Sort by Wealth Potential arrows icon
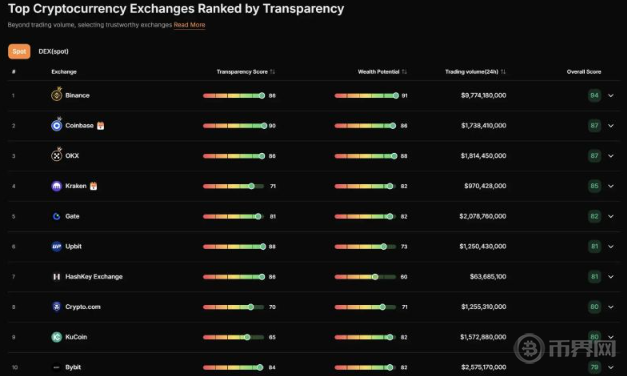This screenshot has width=627, height=376. pos(404,72)
